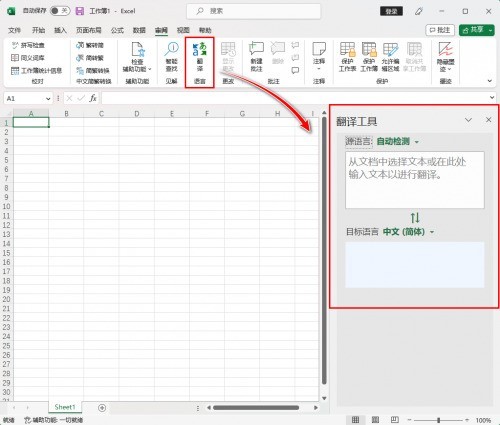
Task: Select the Sheet1 worksheet tab
Action: (x=65, y=407)
